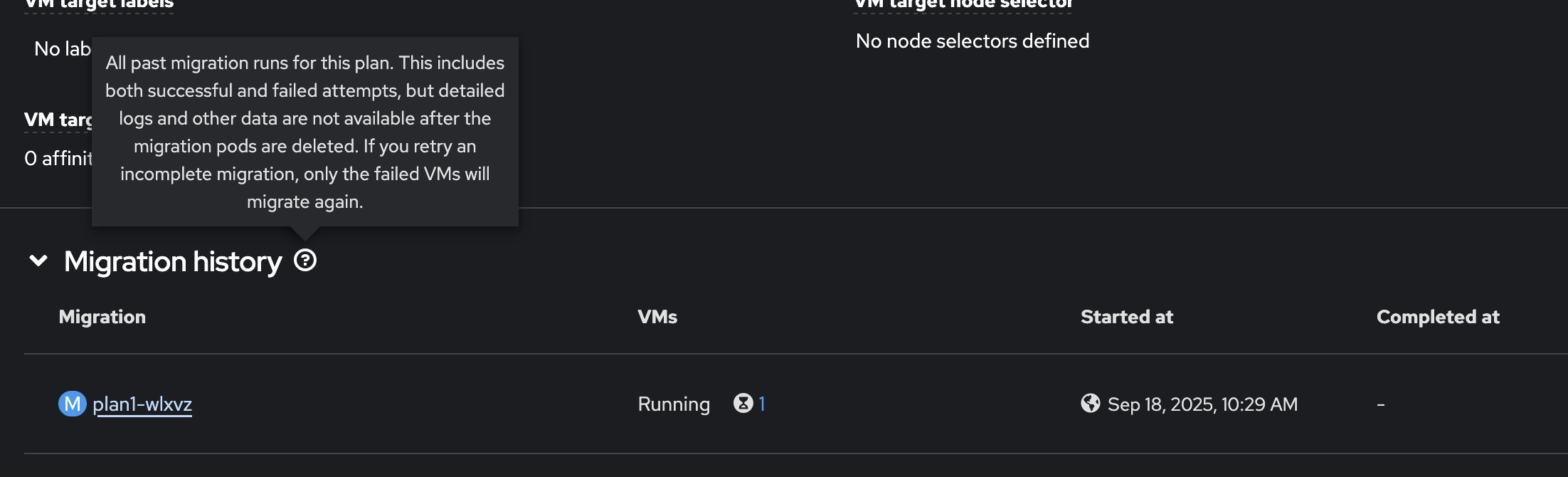
Task: Collapse the Migration history section
Action: pos(38,261)
